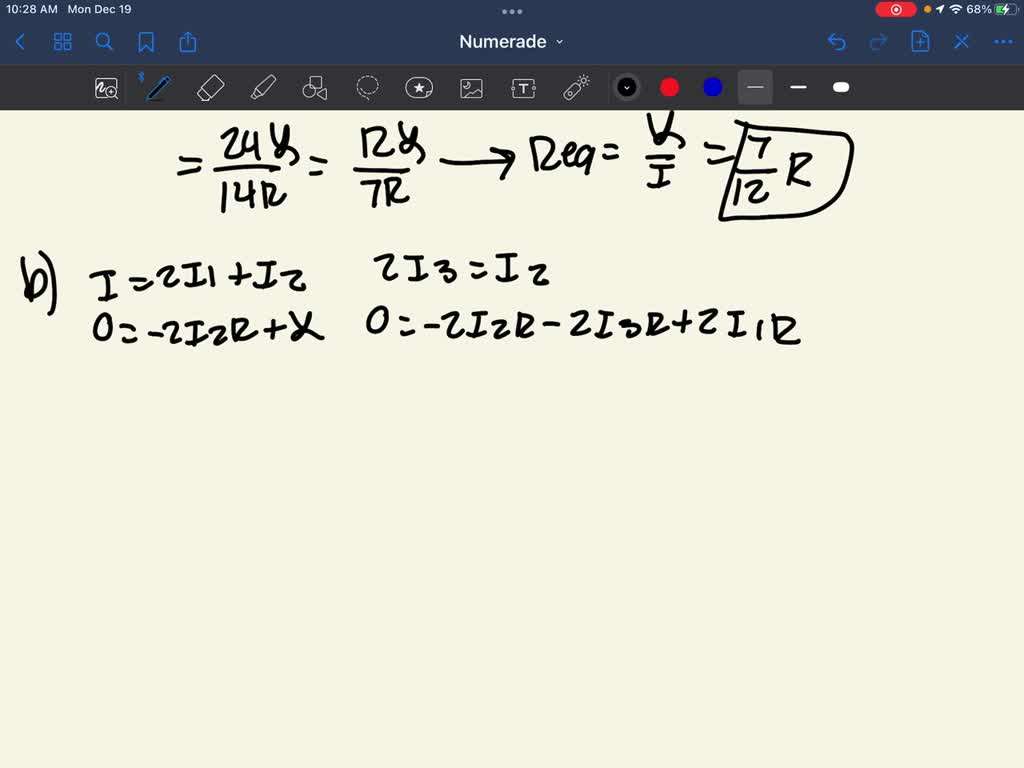Open the add page menu
The height and width of the screenshot is (768, 1024).
click(x=920, y=42)
